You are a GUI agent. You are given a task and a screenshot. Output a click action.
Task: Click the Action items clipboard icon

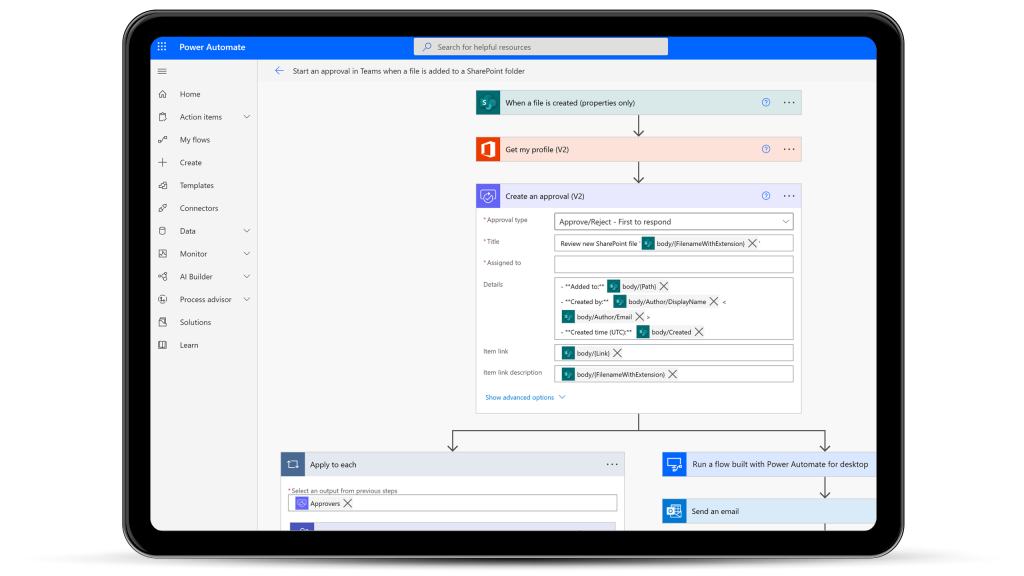click(x=163, y=117)
